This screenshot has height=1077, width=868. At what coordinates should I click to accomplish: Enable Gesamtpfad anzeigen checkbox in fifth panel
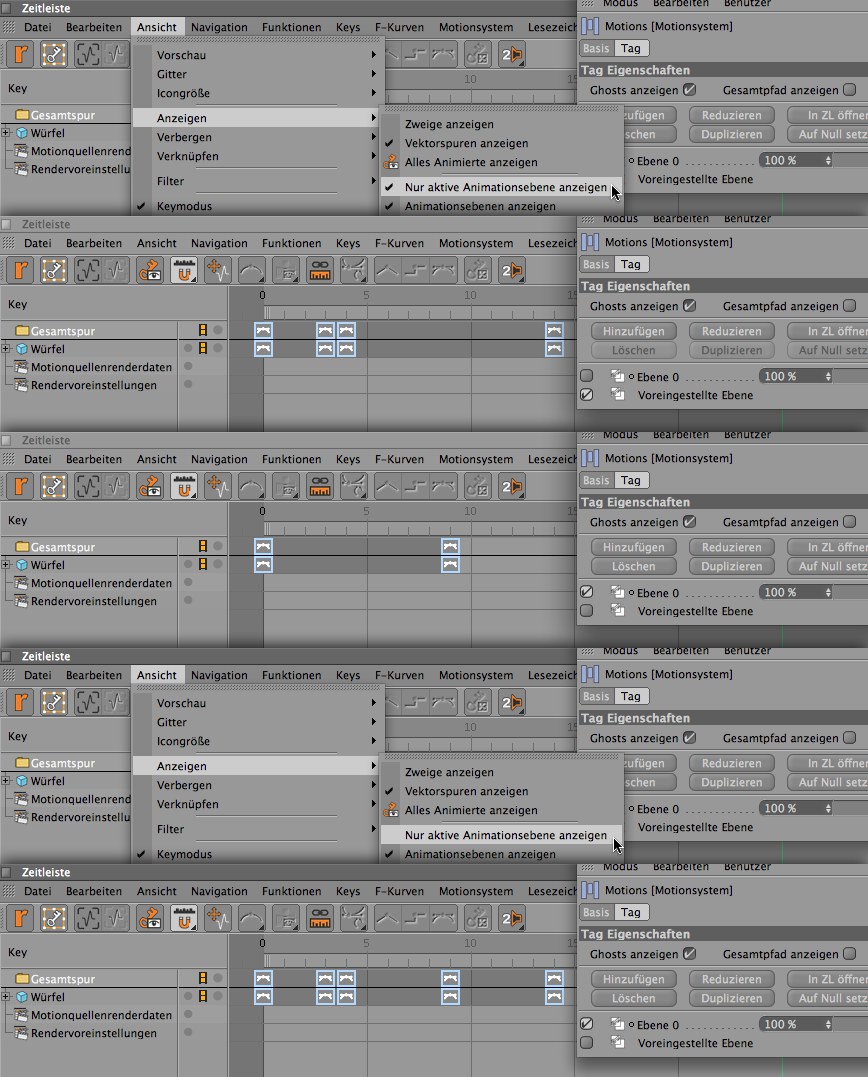coord(849,954)
